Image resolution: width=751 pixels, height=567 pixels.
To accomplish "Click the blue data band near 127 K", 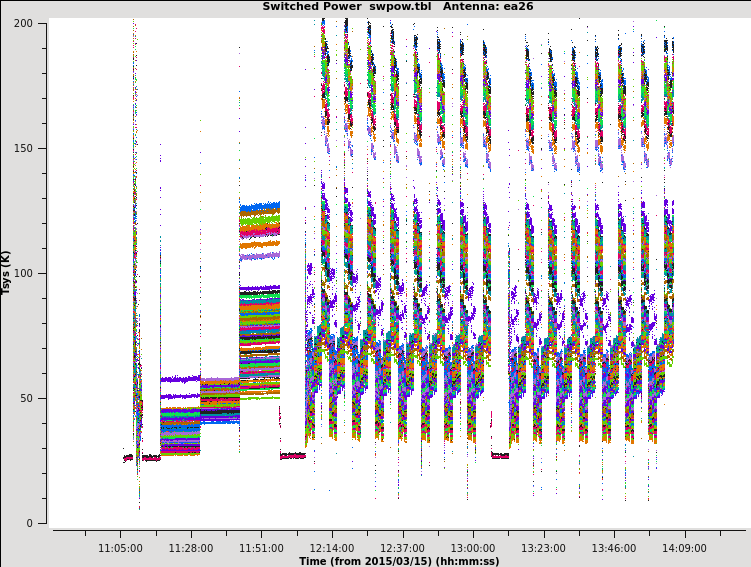I will (x=259, y=207).
